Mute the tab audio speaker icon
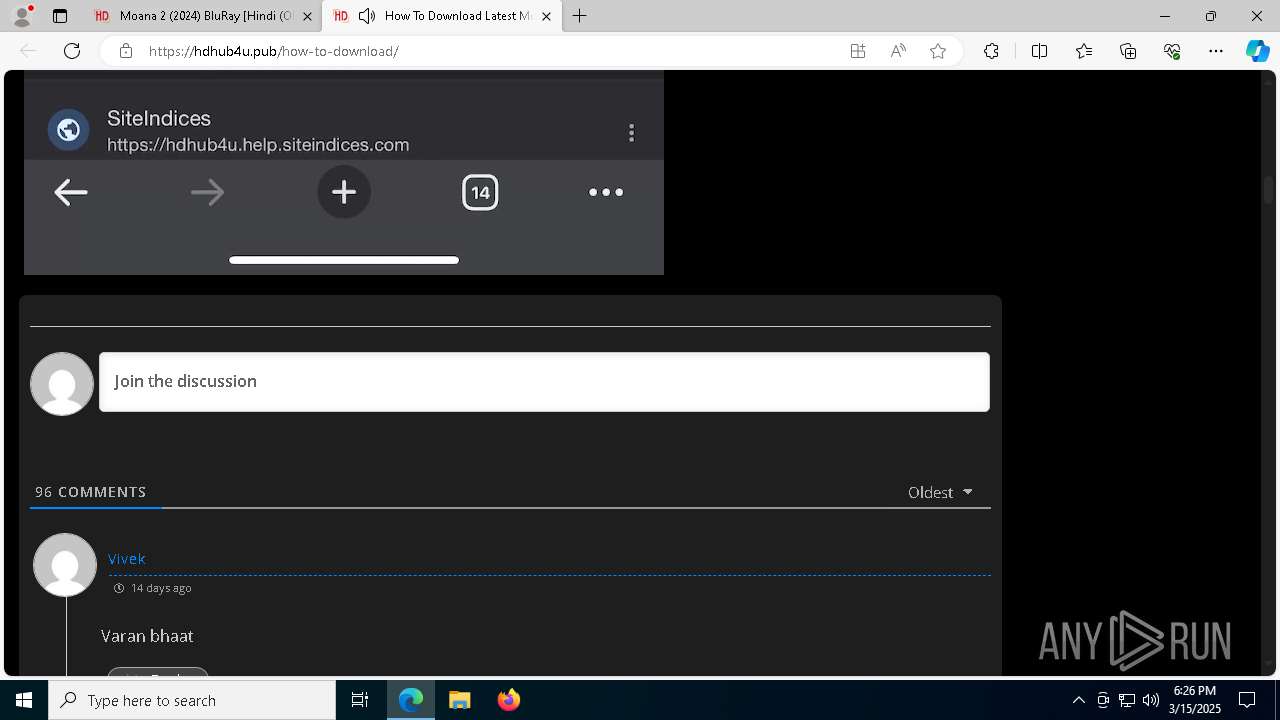Viewport: 1280px width, 720px height. click(367, 16)
